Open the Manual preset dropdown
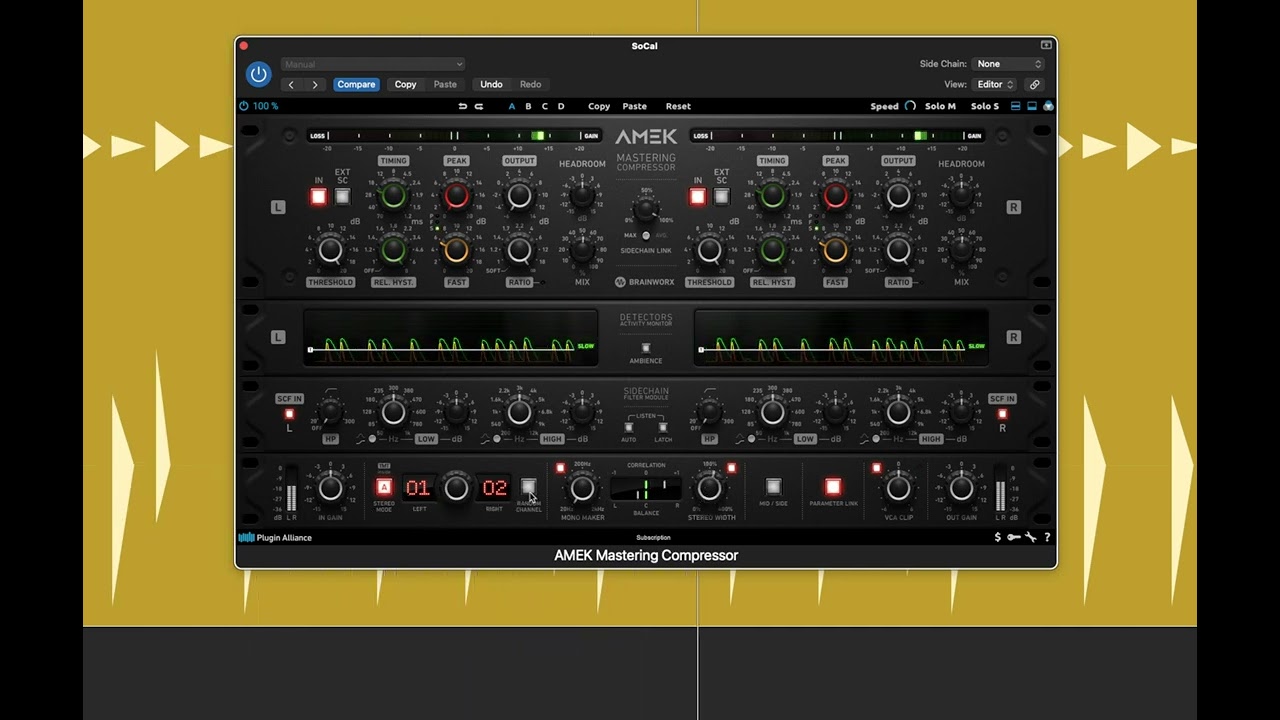Viewport: 1280px width, 720px height. click(373, 64)
